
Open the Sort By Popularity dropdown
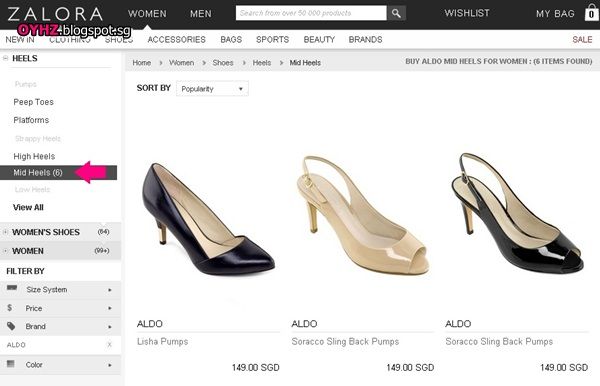(x=212, y=89)
